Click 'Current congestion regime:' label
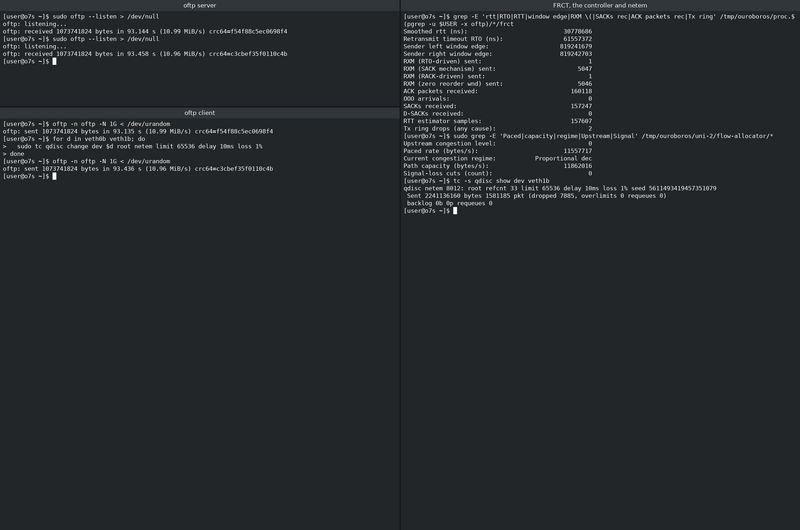The height and width of the screenshot is (530, 800). click(449, 159)
